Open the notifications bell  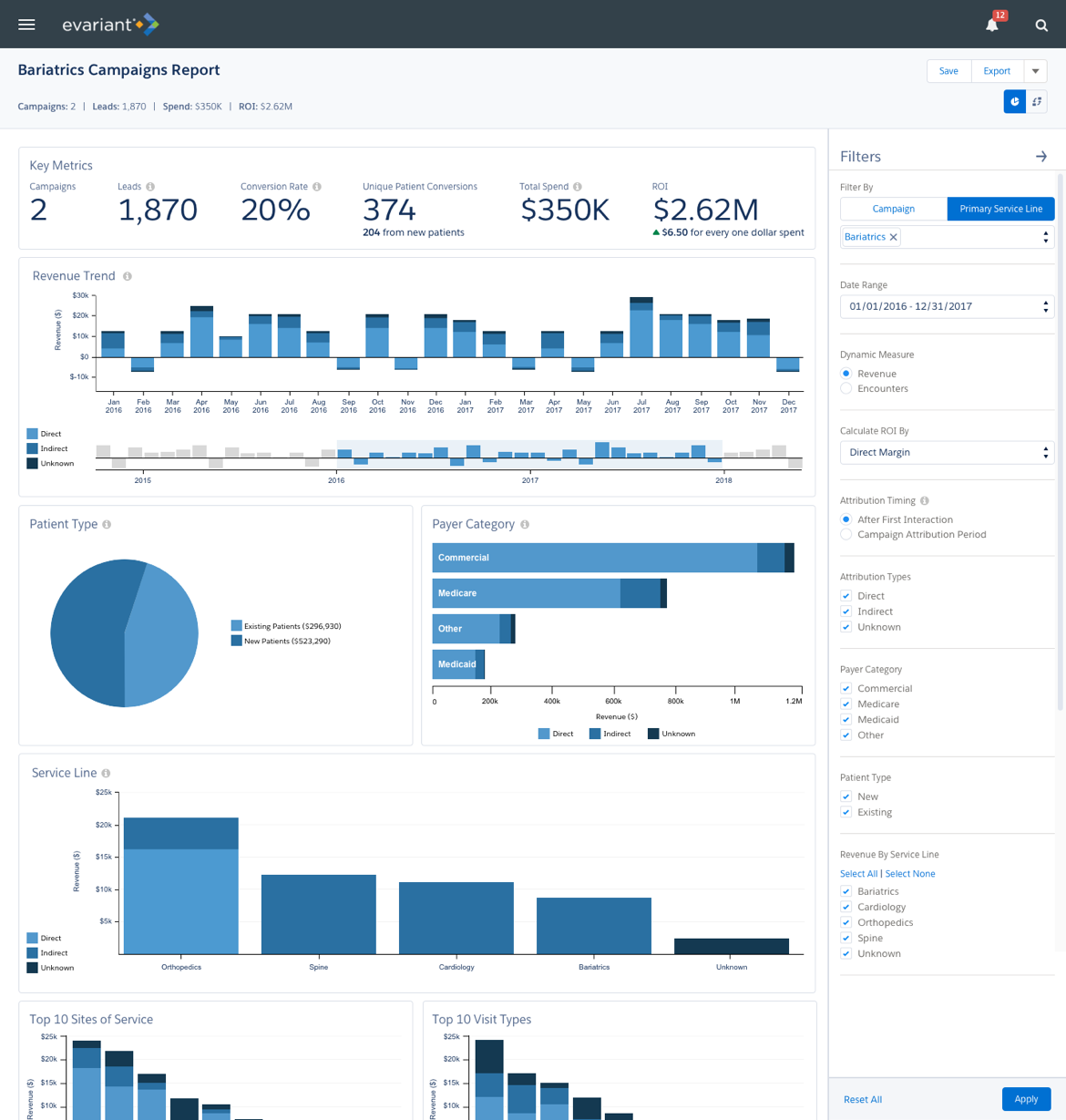pos(992,25)
